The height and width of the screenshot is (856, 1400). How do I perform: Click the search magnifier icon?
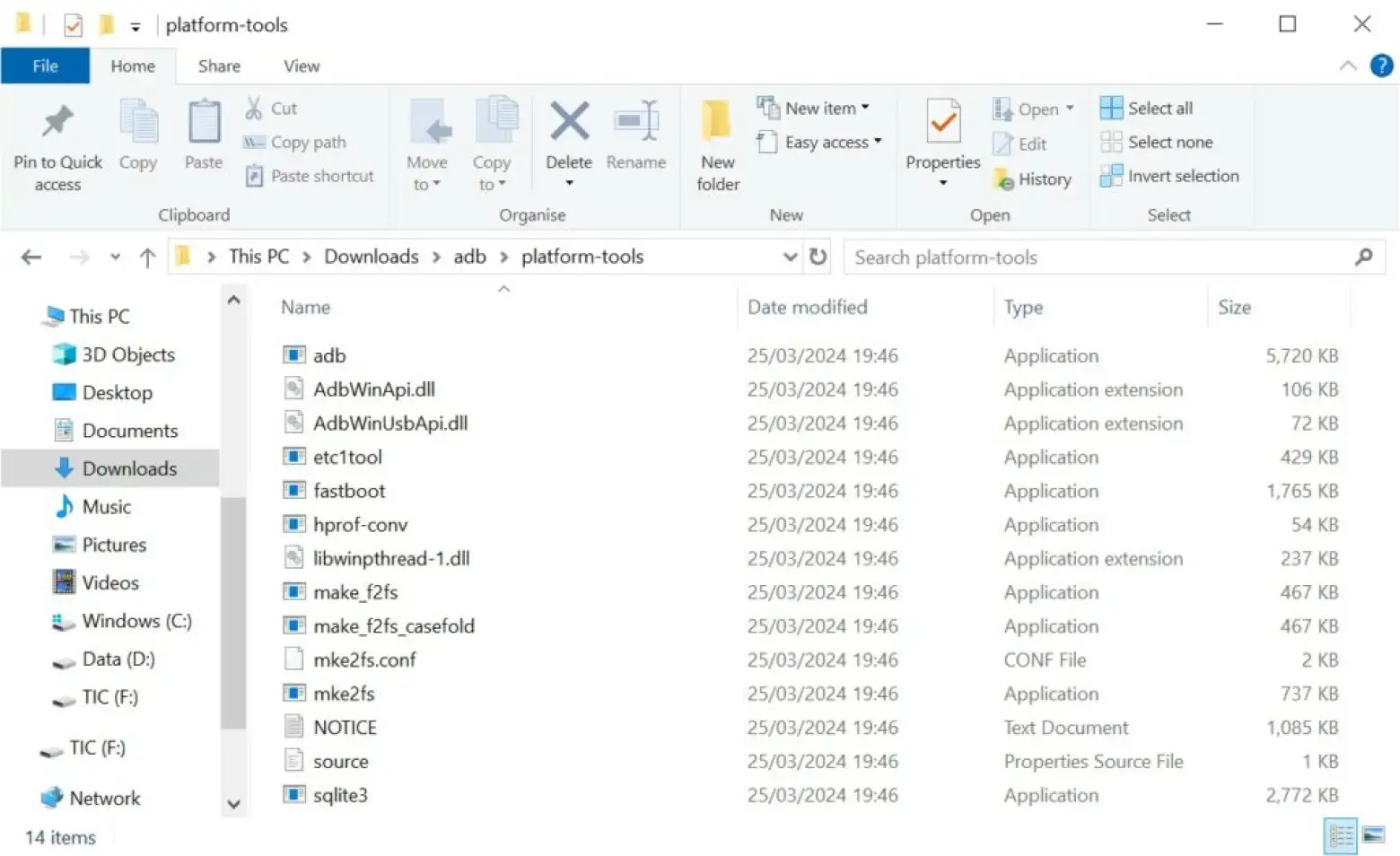click(x=1364, y=258)
